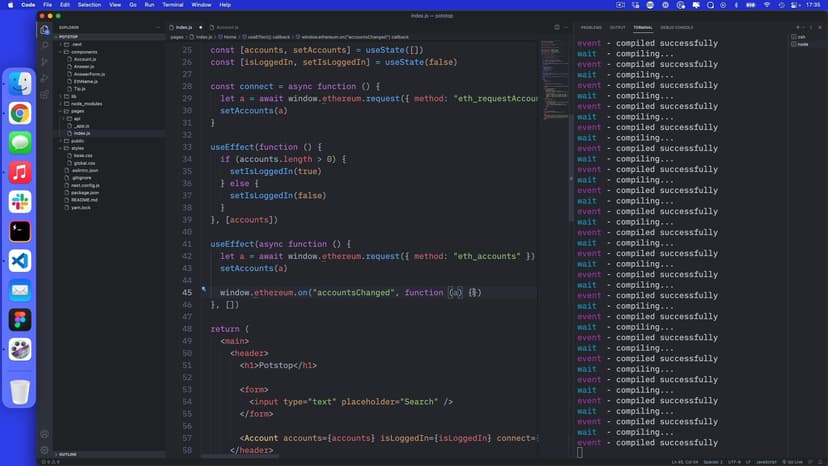Open Account.js in the file explorer
Screen dimensions: 828x466
84,59
